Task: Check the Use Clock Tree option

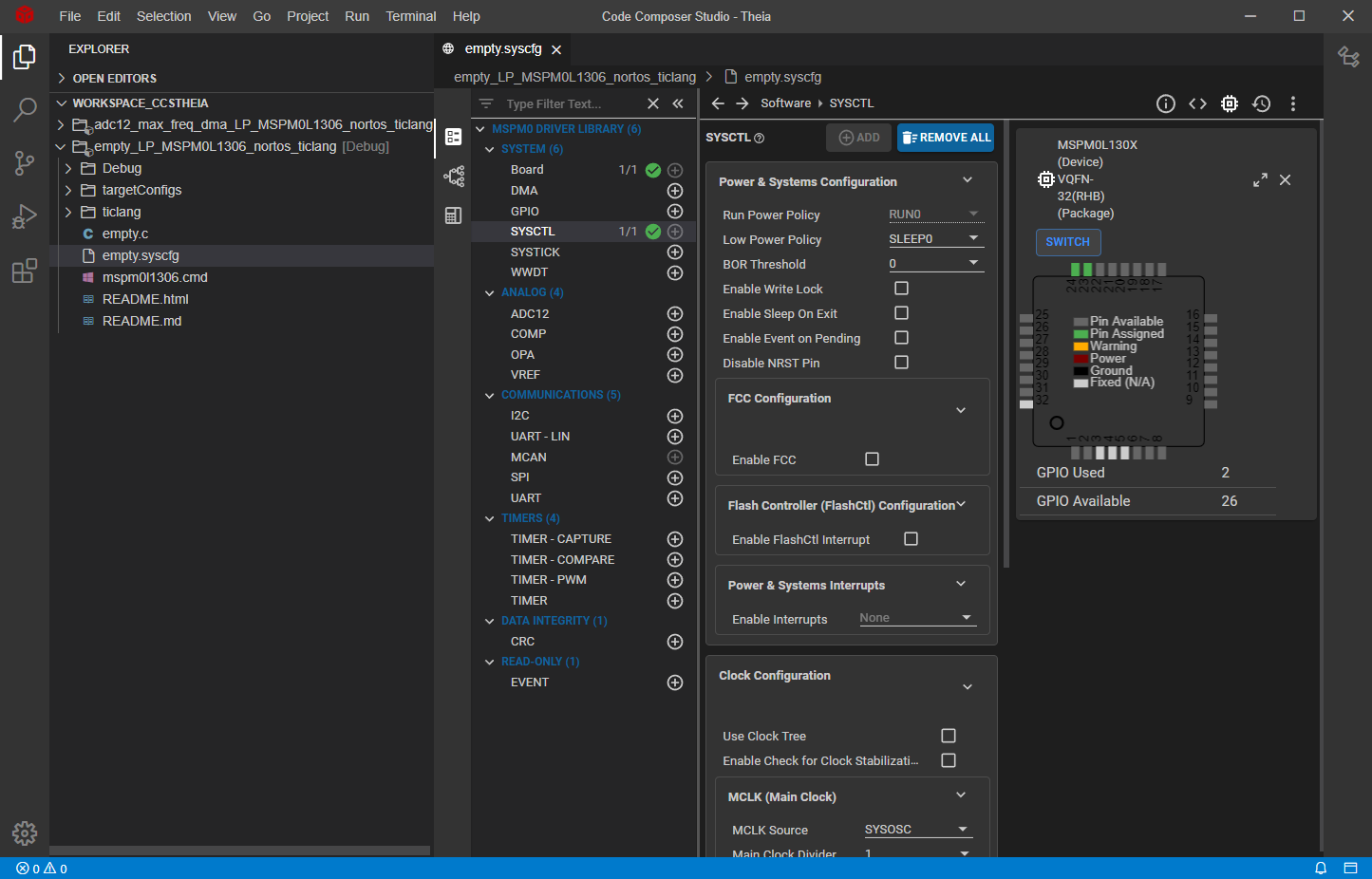Action: [948, 736]
